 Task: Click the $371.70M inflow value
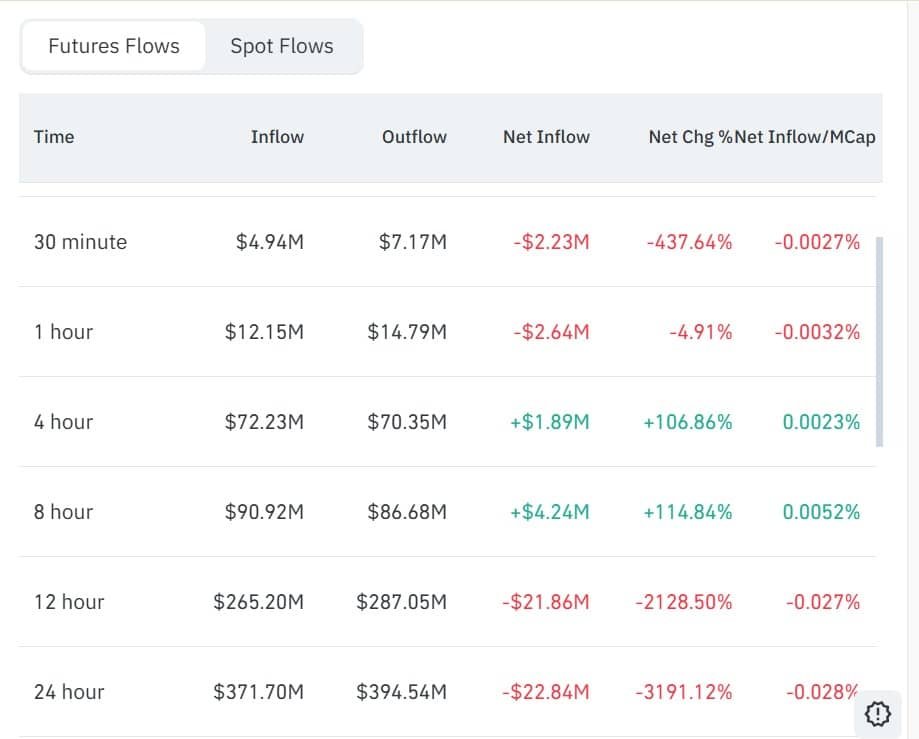click(x=265, y=691)
